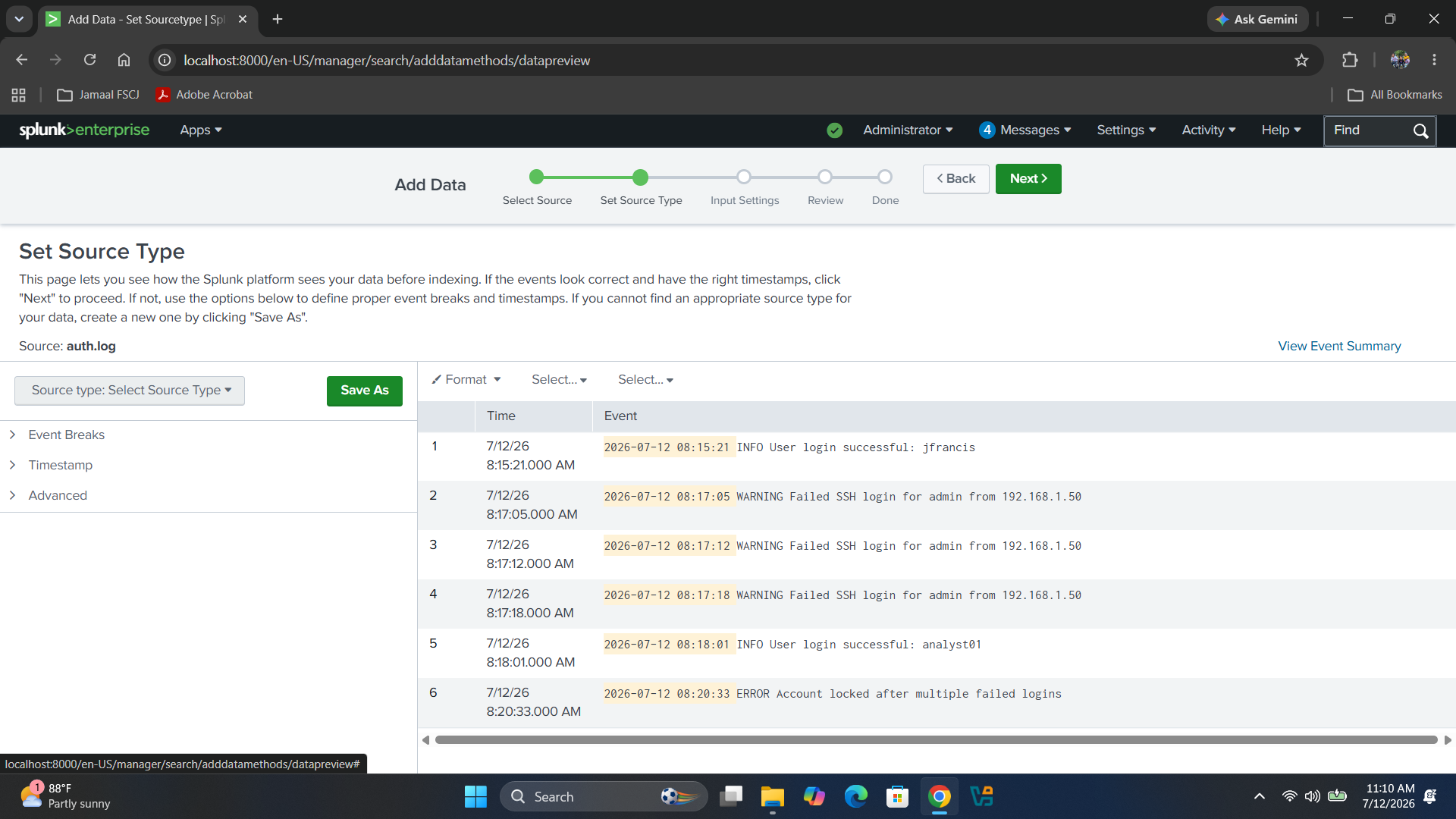1456x819 pixels.
Task: Open the second Select... dropdown
Action: pos(645,379)
